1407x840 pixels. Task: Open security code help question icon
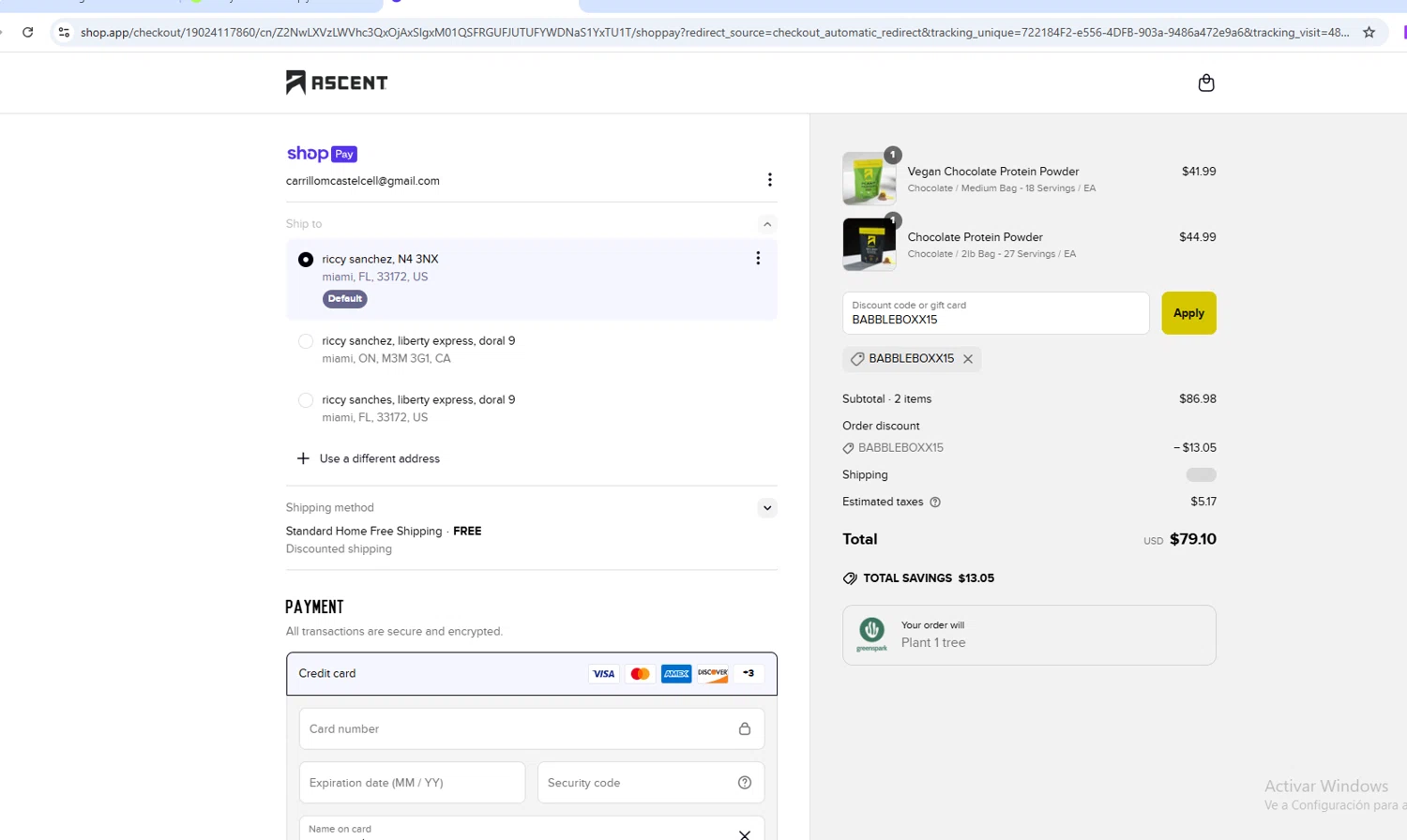click(x=745, y=783)
